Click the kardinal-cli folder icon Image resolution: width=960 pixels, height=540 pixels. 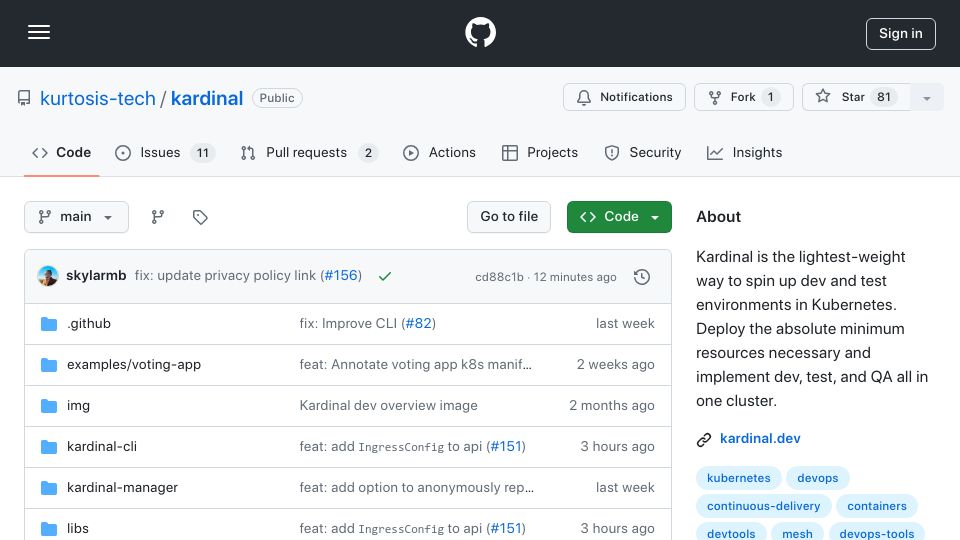(x=49, y=447)
